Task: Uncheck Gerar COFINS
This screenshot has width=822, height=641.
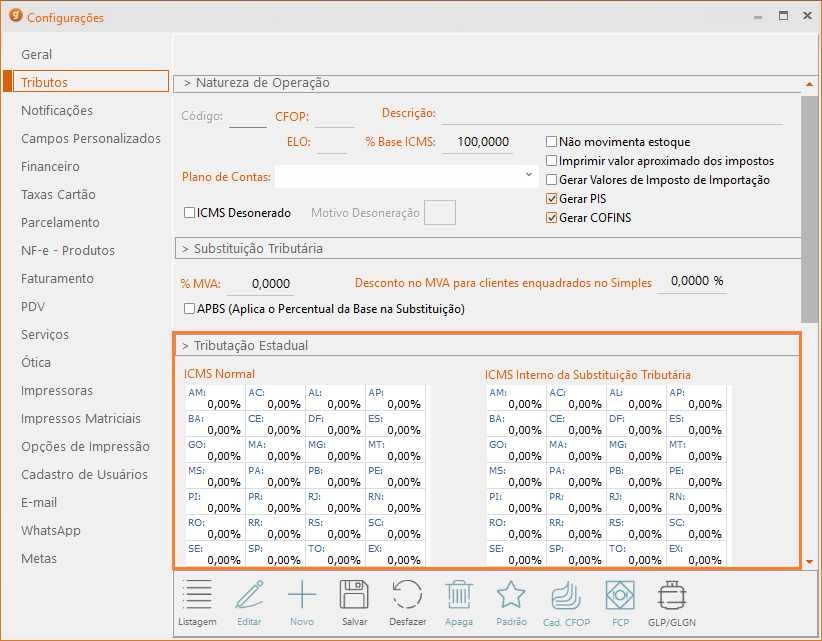Action: tap(551, 218)
